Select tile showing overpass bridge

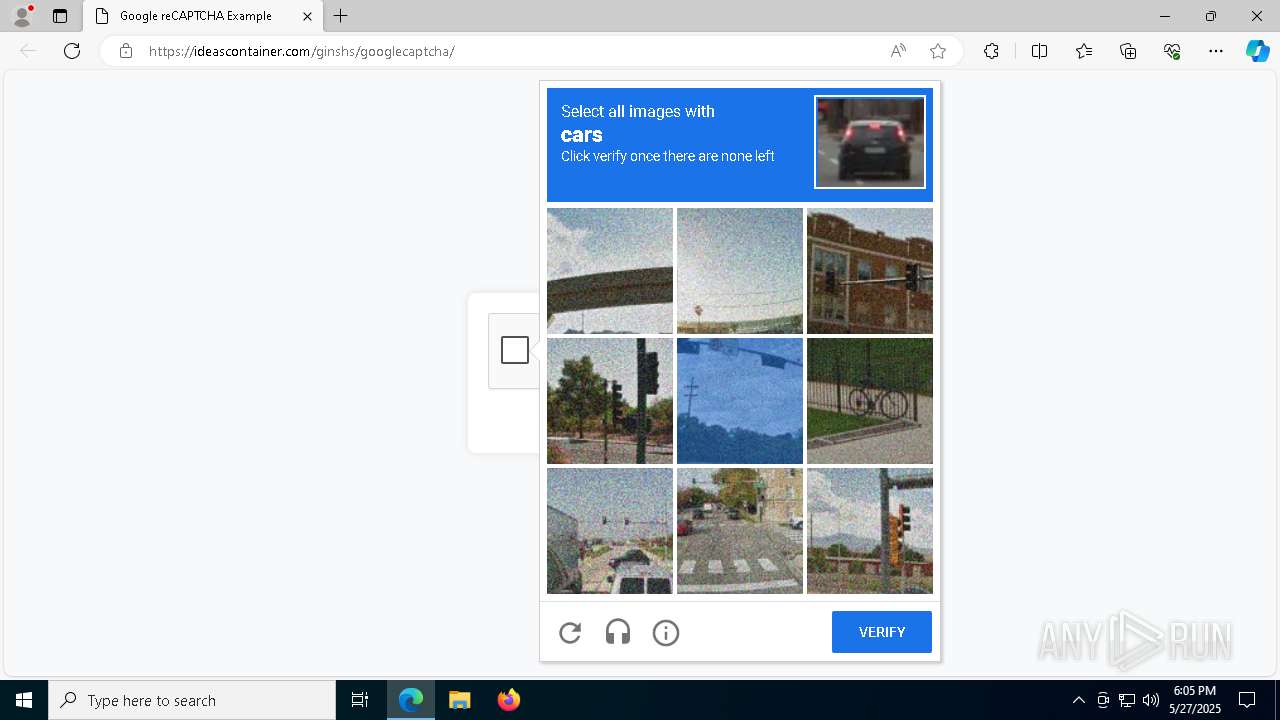[x=610, y=271]
